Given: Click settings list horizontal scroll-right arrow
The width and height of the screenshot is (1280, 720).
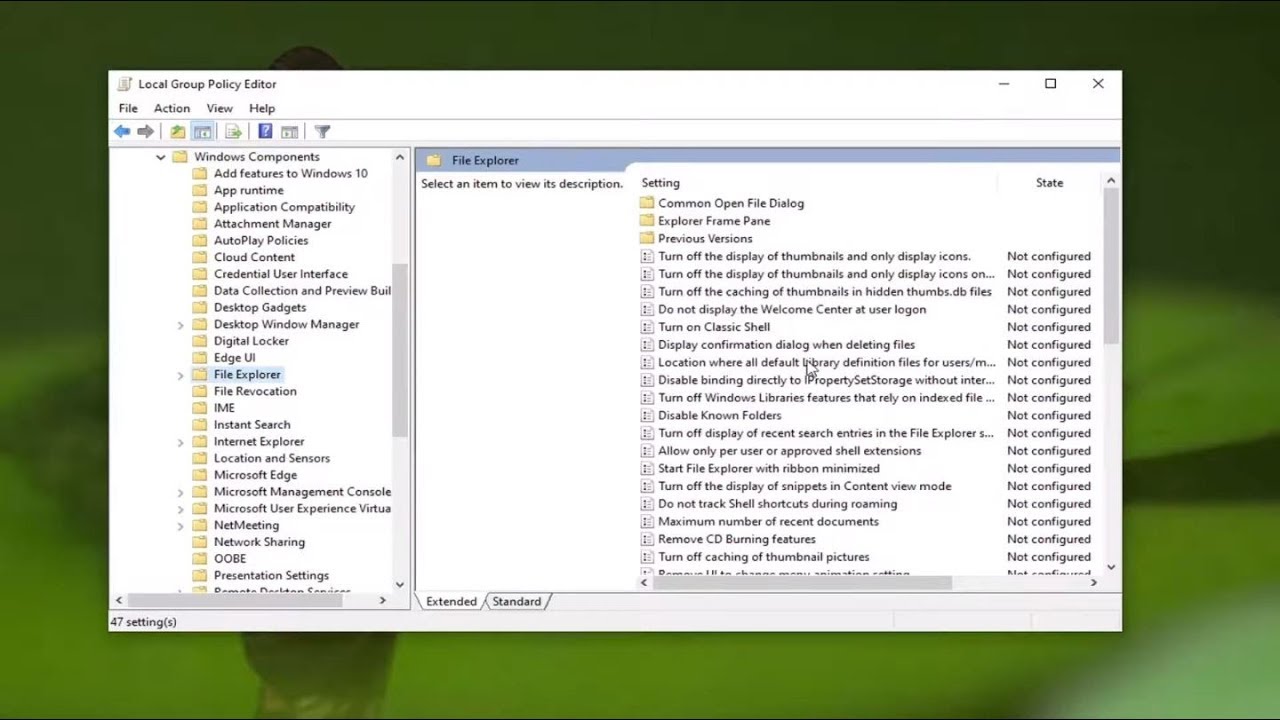Looking at the screenshot, I should 1093,582.
